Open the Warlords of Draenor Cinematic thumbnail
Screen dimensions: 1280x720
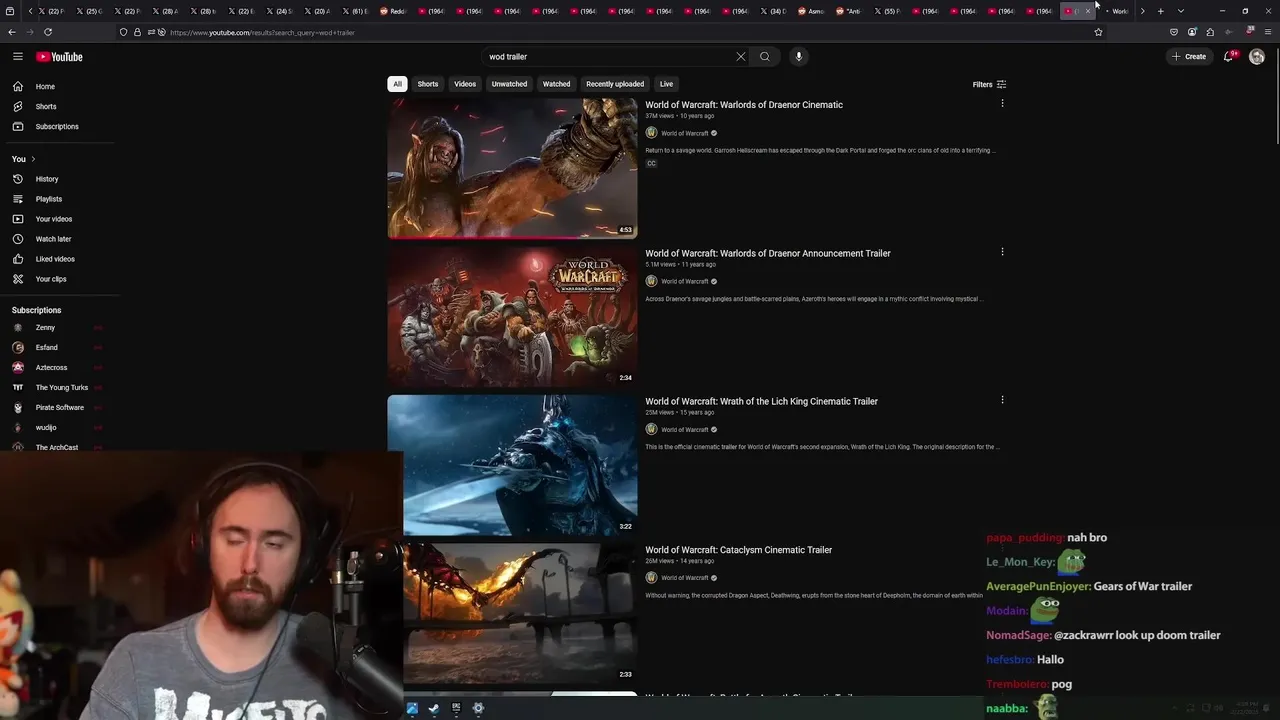[512, 168]
